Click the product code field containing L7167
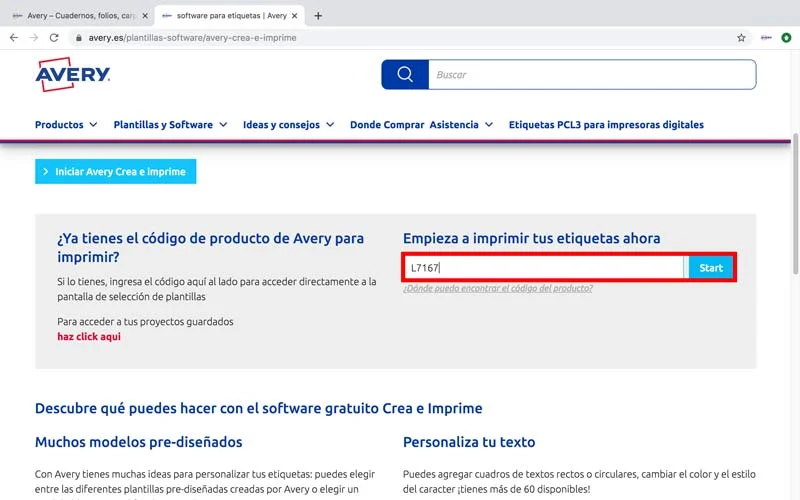 (544, 267)
